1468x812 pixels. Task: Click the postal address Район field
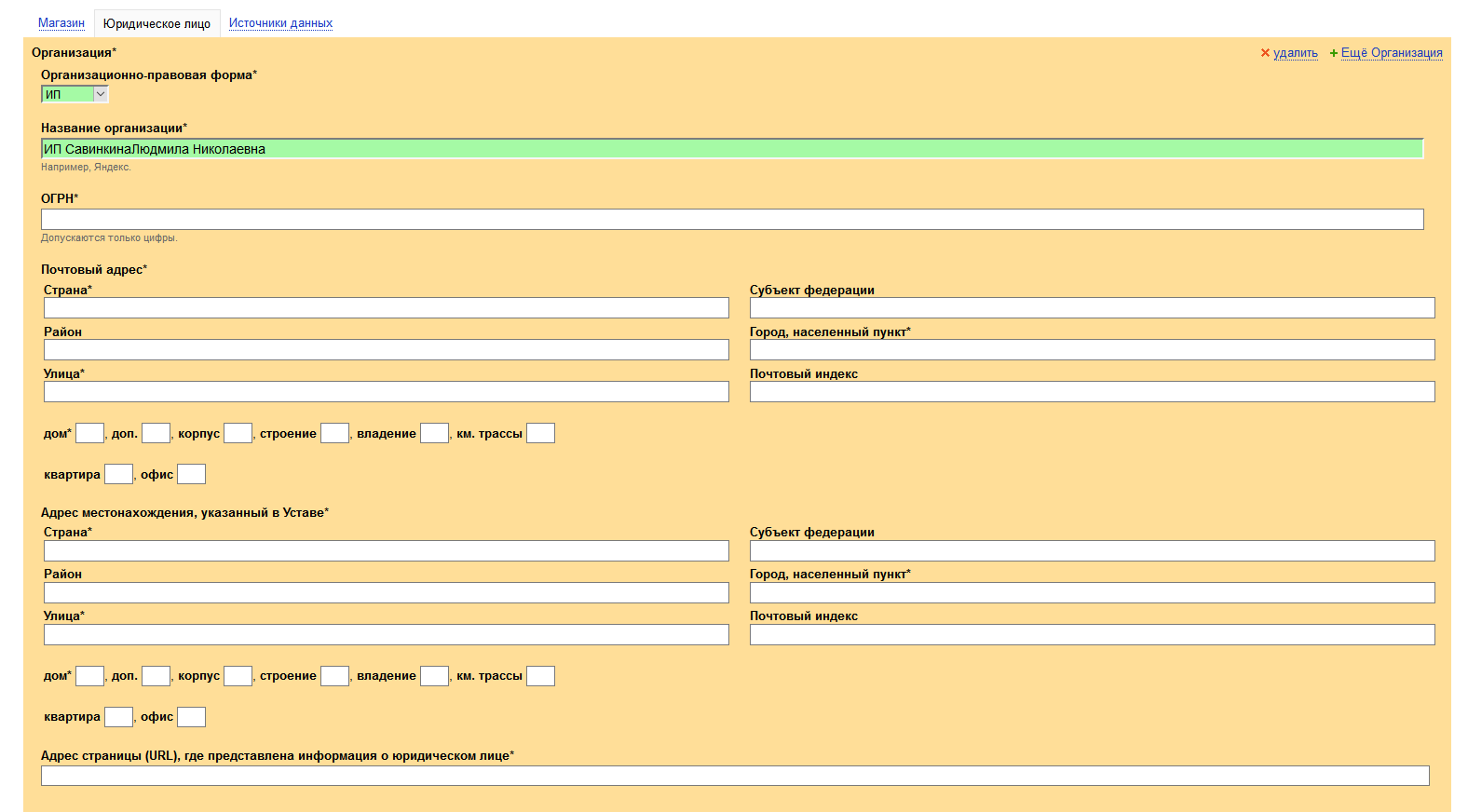click(x=386, y=350)
